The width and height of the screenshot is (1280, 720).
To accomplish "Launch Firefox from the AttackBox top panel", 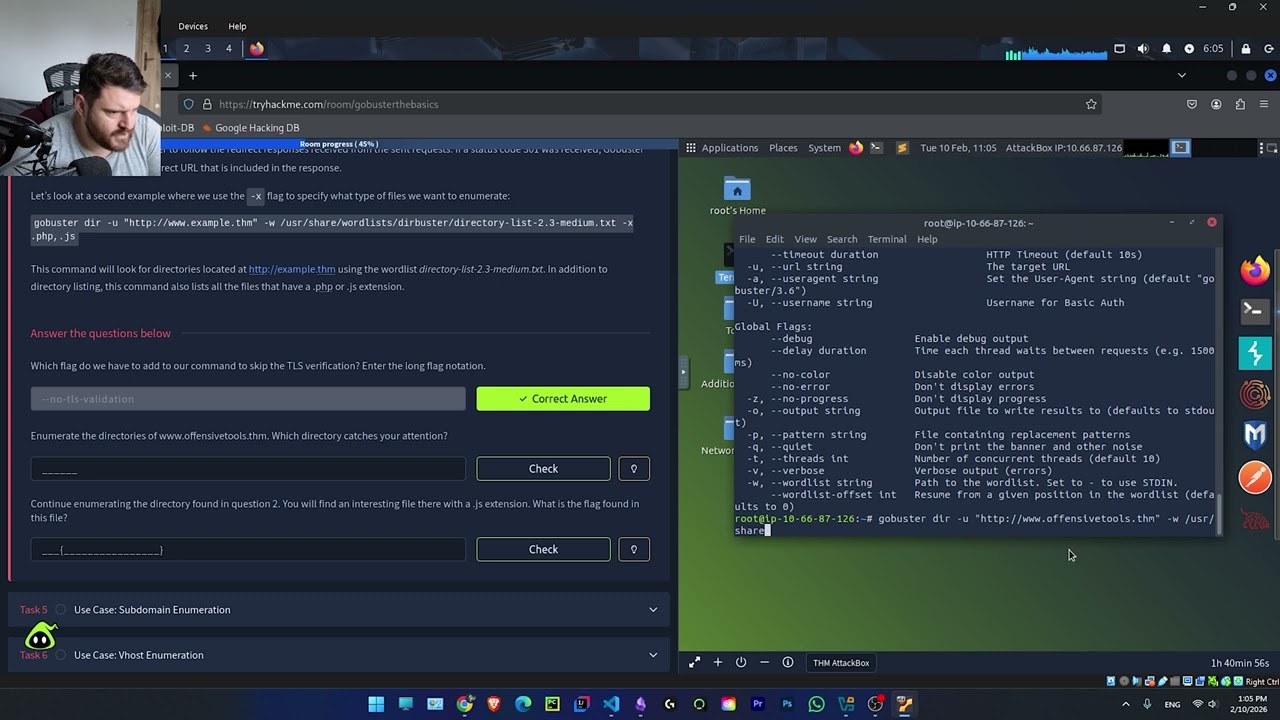I will pyautogui.click(x=856, y=148).
